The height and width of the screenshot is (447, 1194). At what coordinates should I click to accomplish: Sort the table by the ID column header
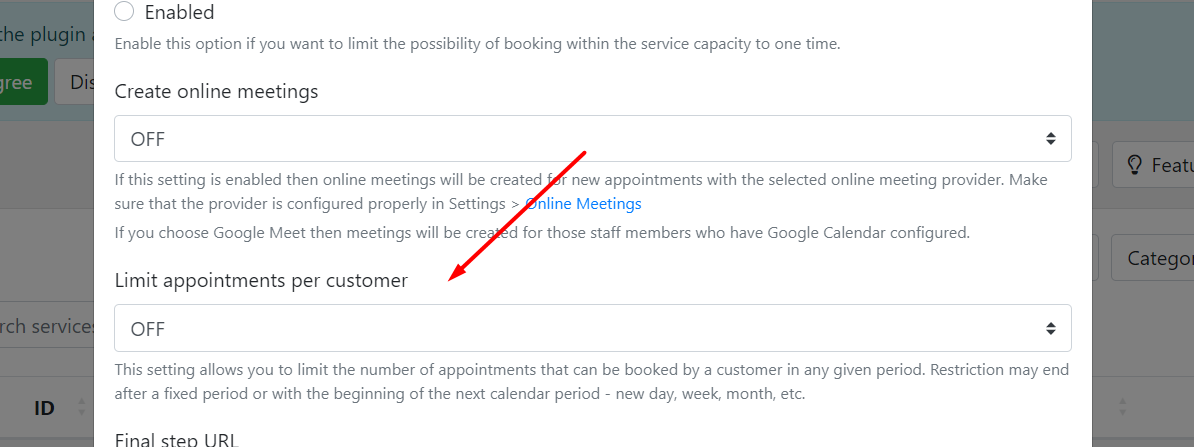44,408
